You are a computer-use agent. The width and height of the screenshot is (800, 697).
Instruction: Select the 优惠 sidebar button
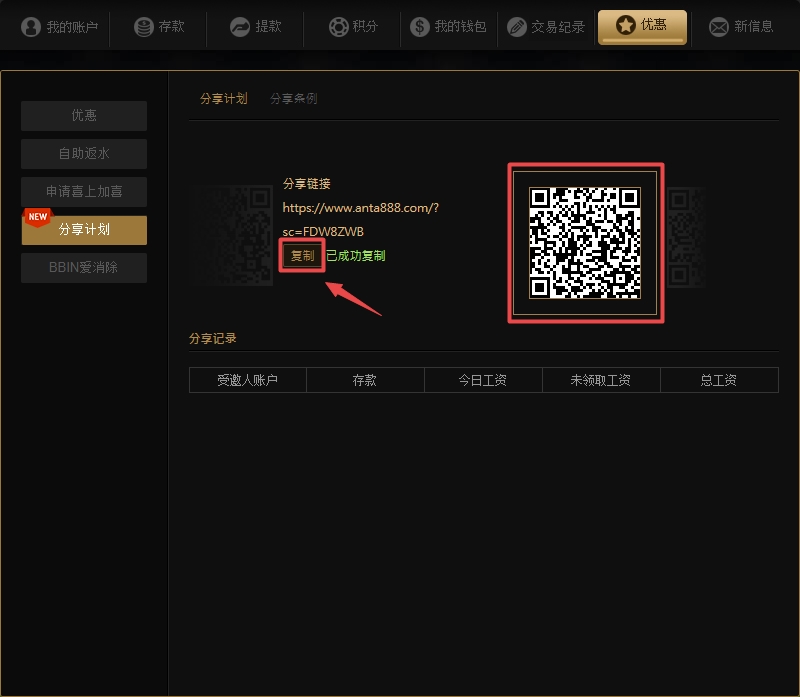(x=84, y=115)
